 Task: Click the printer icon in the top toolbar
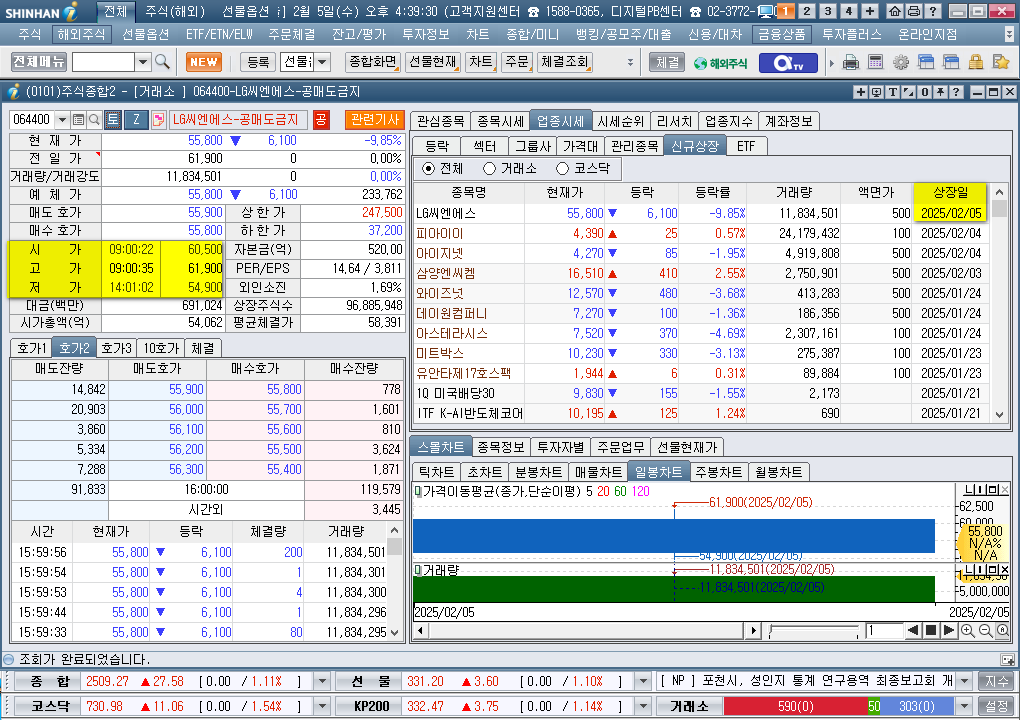click(850, 62)
